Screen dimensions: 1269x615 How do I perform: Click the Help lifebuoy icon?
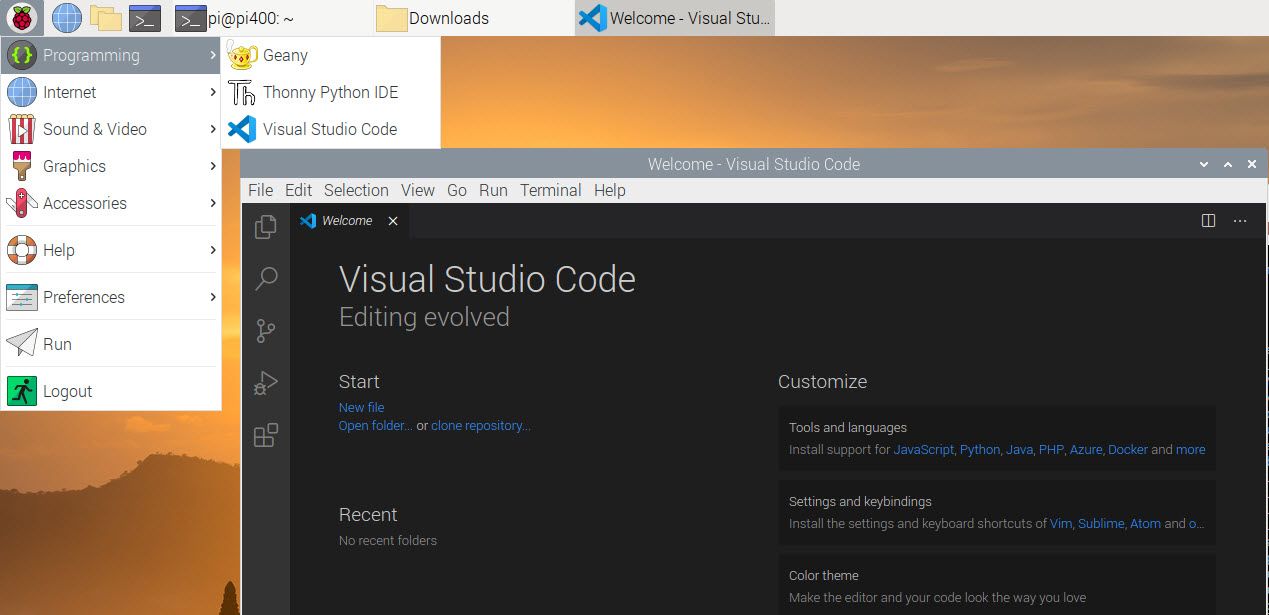point(22,250)
